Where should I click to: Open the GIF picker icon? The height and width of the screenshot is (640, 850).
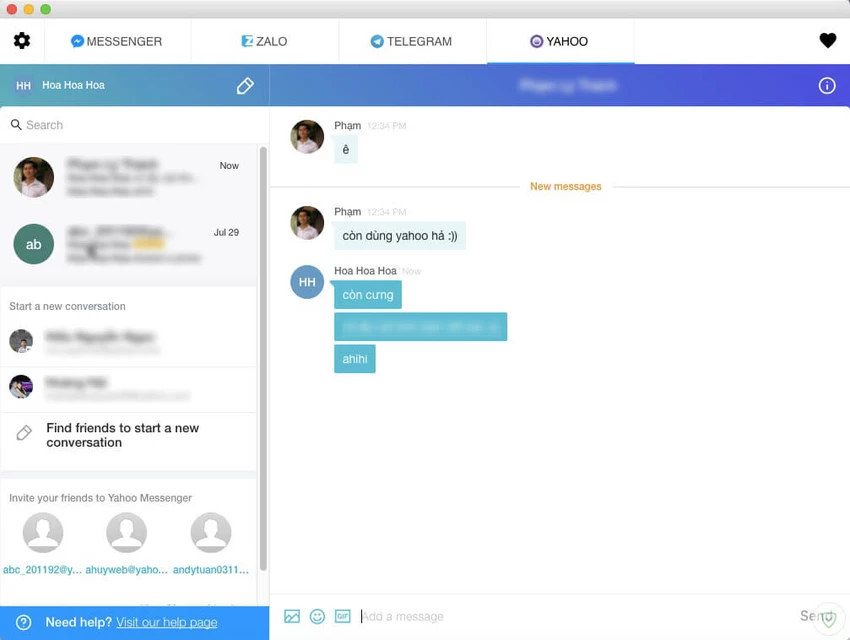pos(343,616)
